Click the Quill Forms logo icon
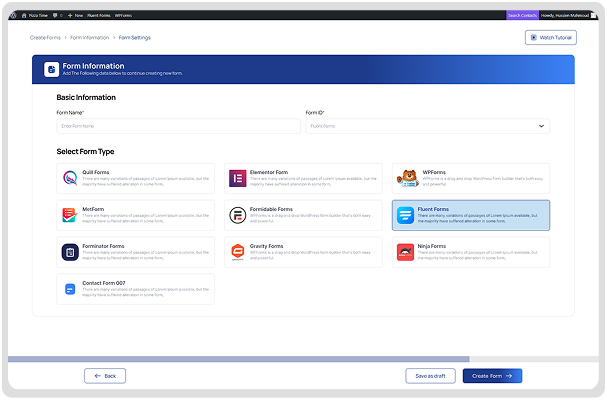The height and width of the screenshot is (400, 607). [x=70, y=179]
